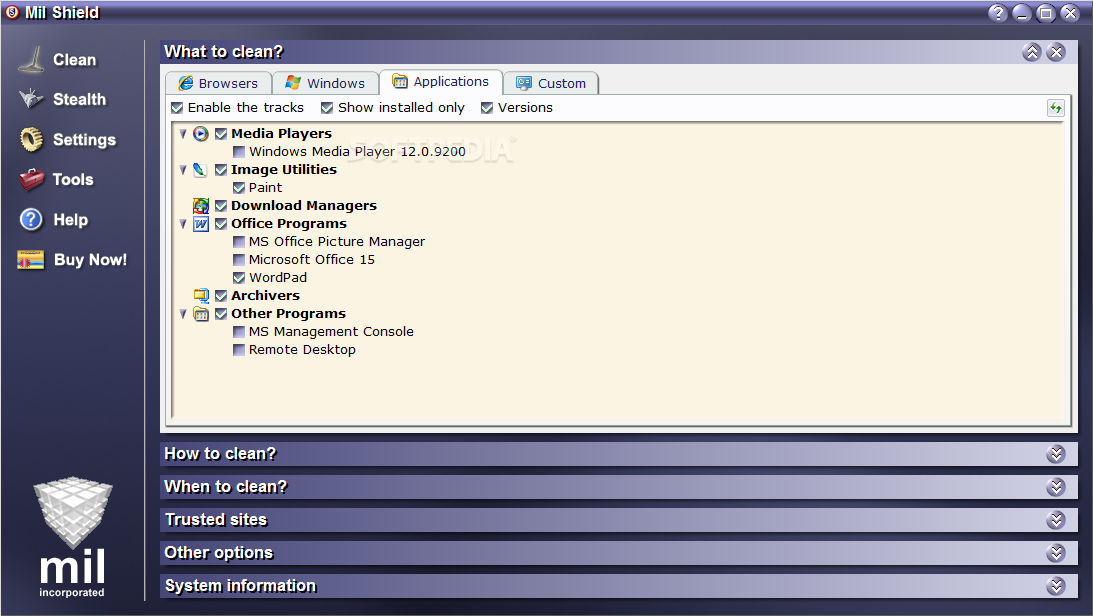Expand the Other options section
The image size is (1093, 616).
pyautogui.click(x=1056, y=553)
